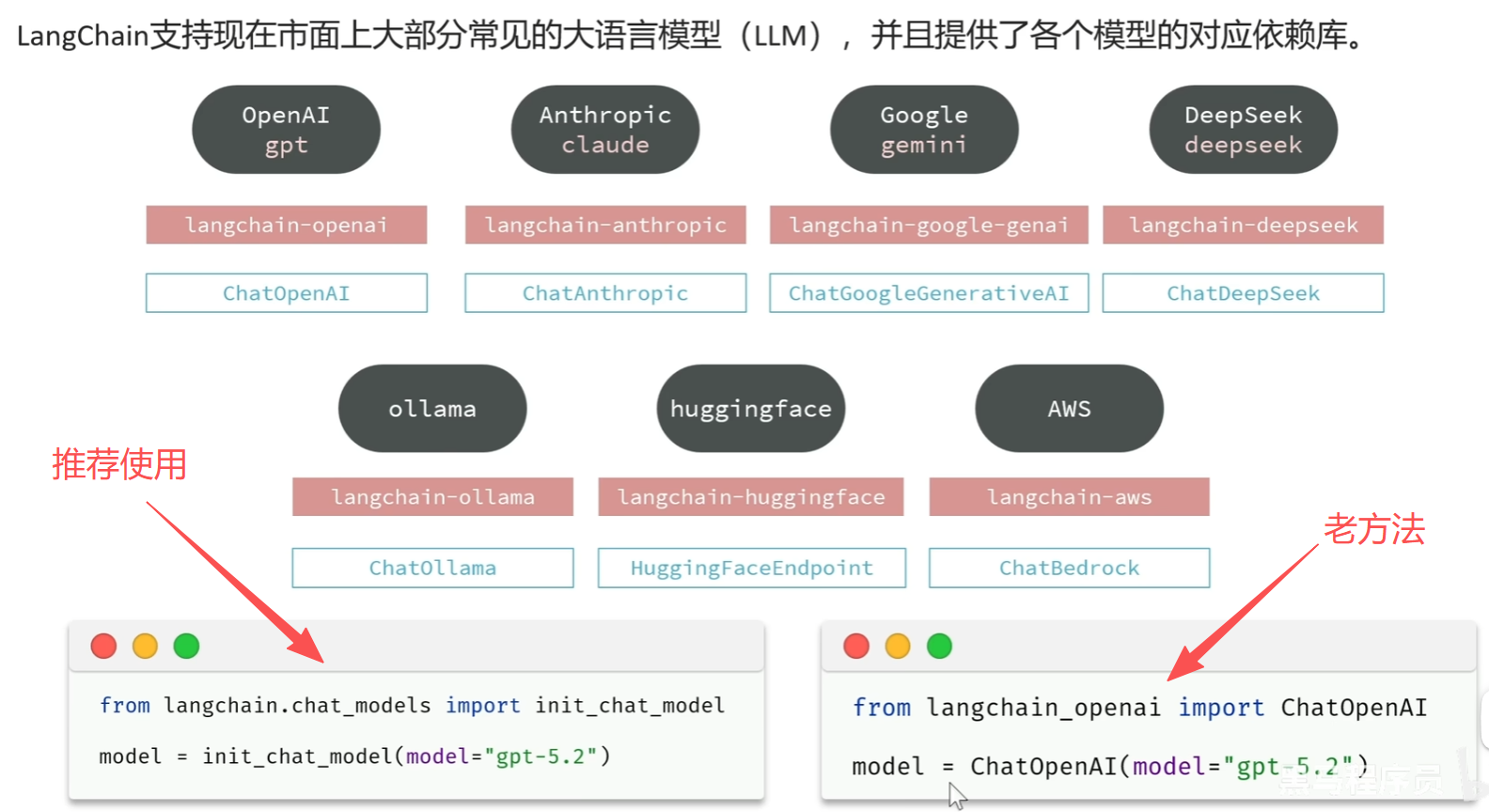Select the langchain-deepseek package label

point(1244,225)
